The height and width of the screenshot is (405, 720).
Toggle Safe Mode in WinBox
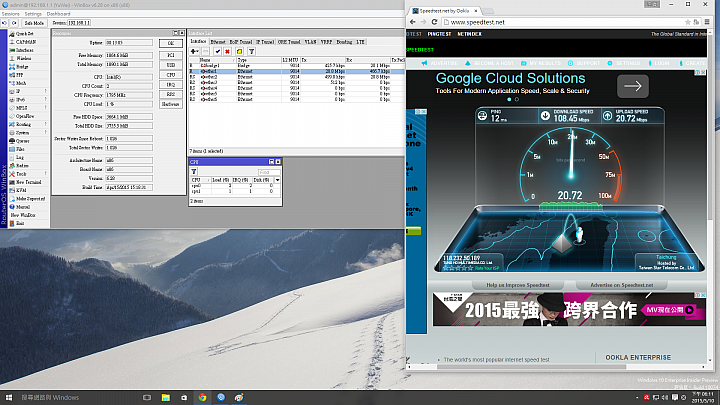(34, 22)
